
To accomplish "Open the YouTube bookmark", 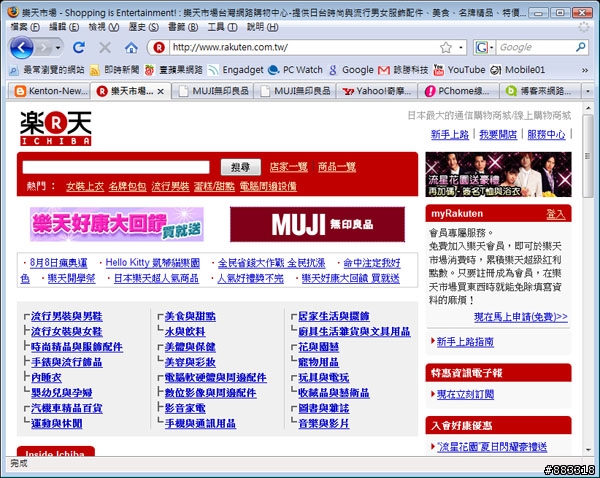I will tap(459, 70).
